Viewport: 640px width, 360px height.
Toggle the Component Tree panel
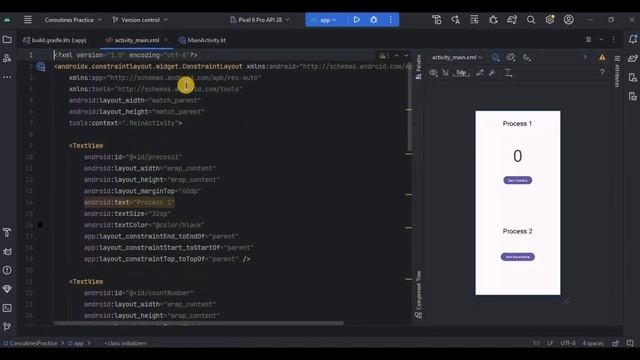[418, 294]
